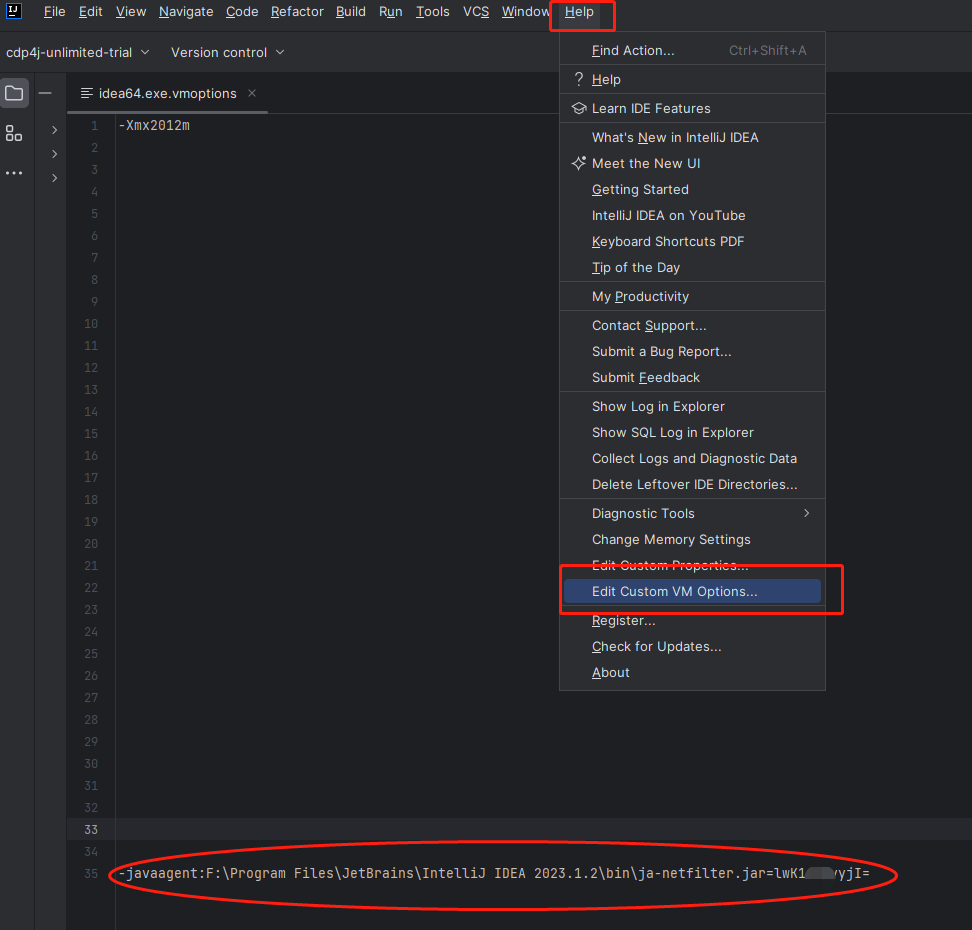Image resolution: width=972 pixels, height=930 pixels.
Task: Select Show Log in Explorer
Action: click(x=692, y=407)
